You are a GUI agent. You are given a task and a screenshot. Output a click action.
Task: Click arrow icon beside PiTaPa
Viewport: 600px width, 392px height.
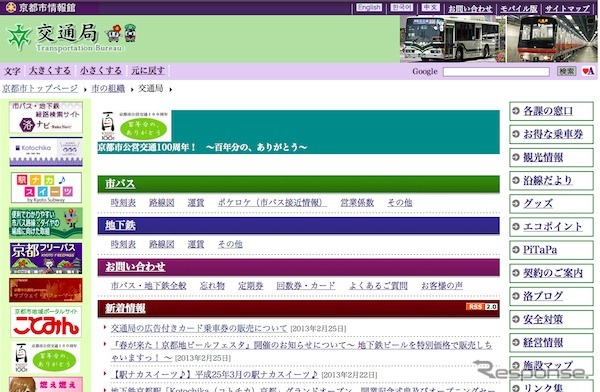click(516, 250)
